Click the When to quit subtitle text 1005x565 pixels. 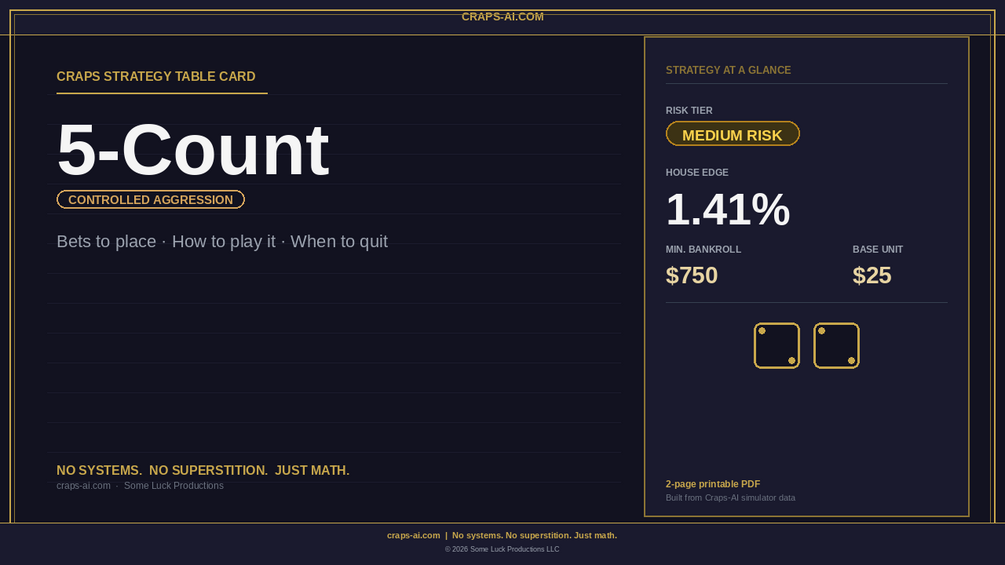339,242
